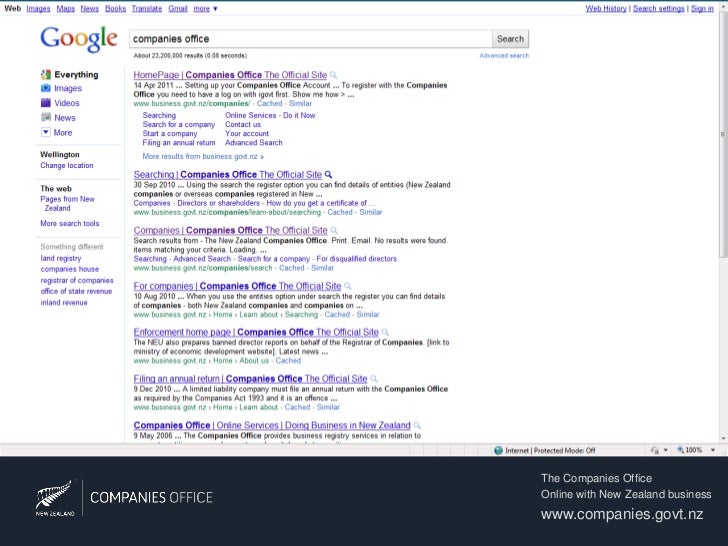Open Web History link

tap(606, 8)
